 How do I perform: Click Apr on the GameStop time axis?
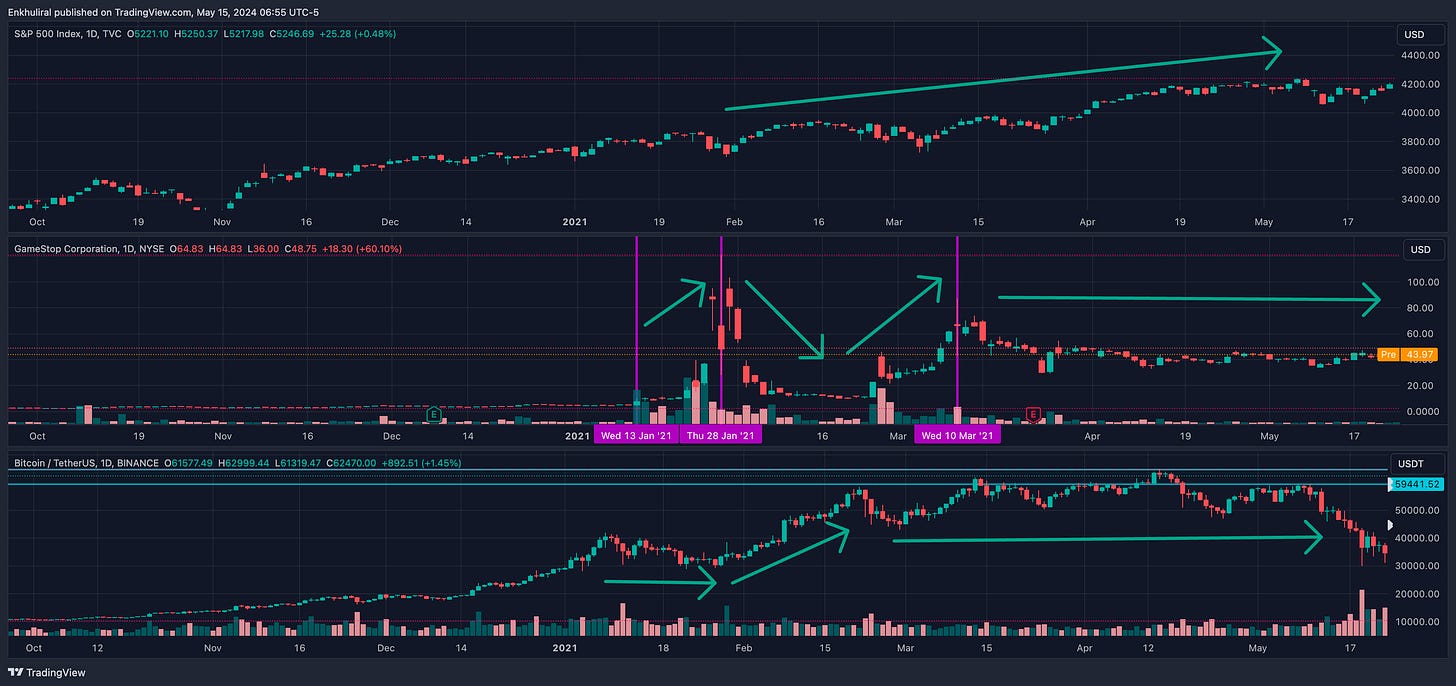[x=1092, y=436]
